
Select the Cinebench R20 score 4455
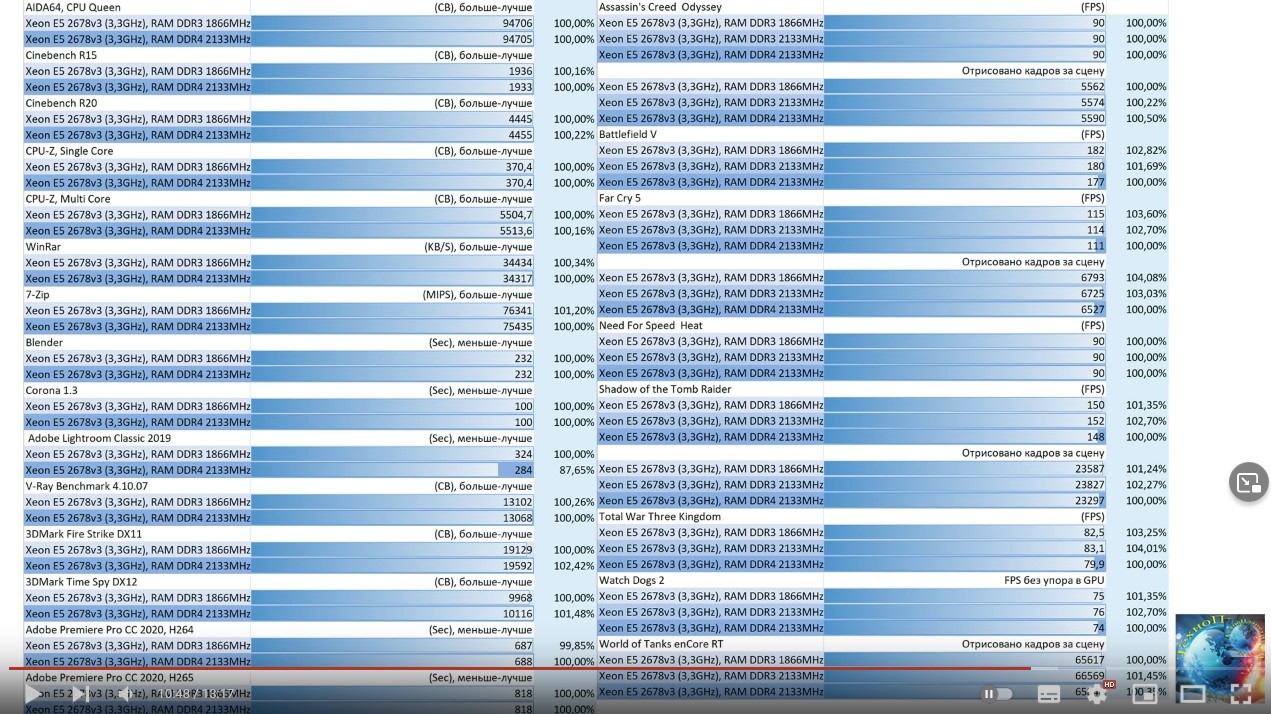coord(520,135)
